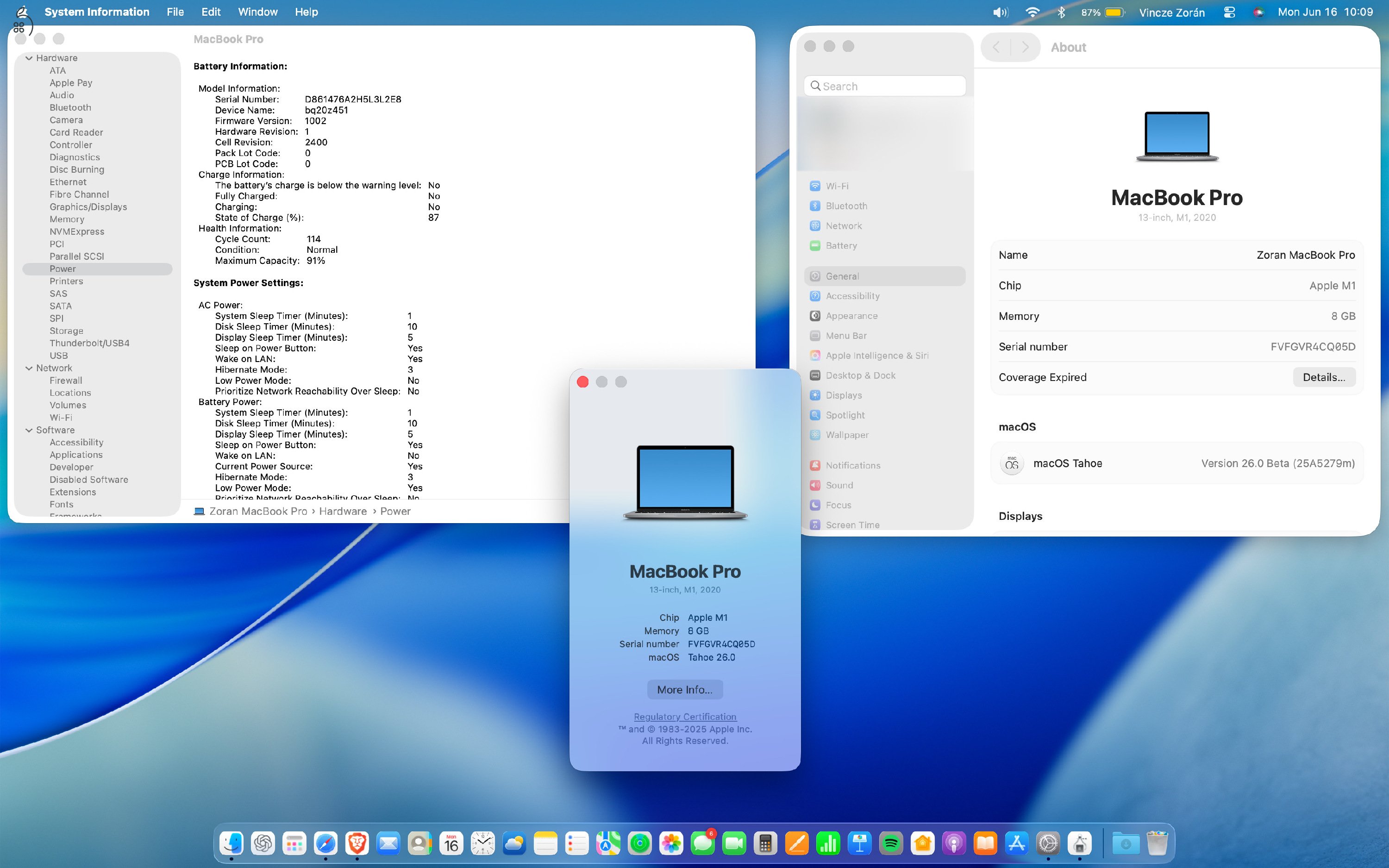Select Power row in Hardware tree
The height and width of the screenshot is (868, 1389).
pos(97,269)
